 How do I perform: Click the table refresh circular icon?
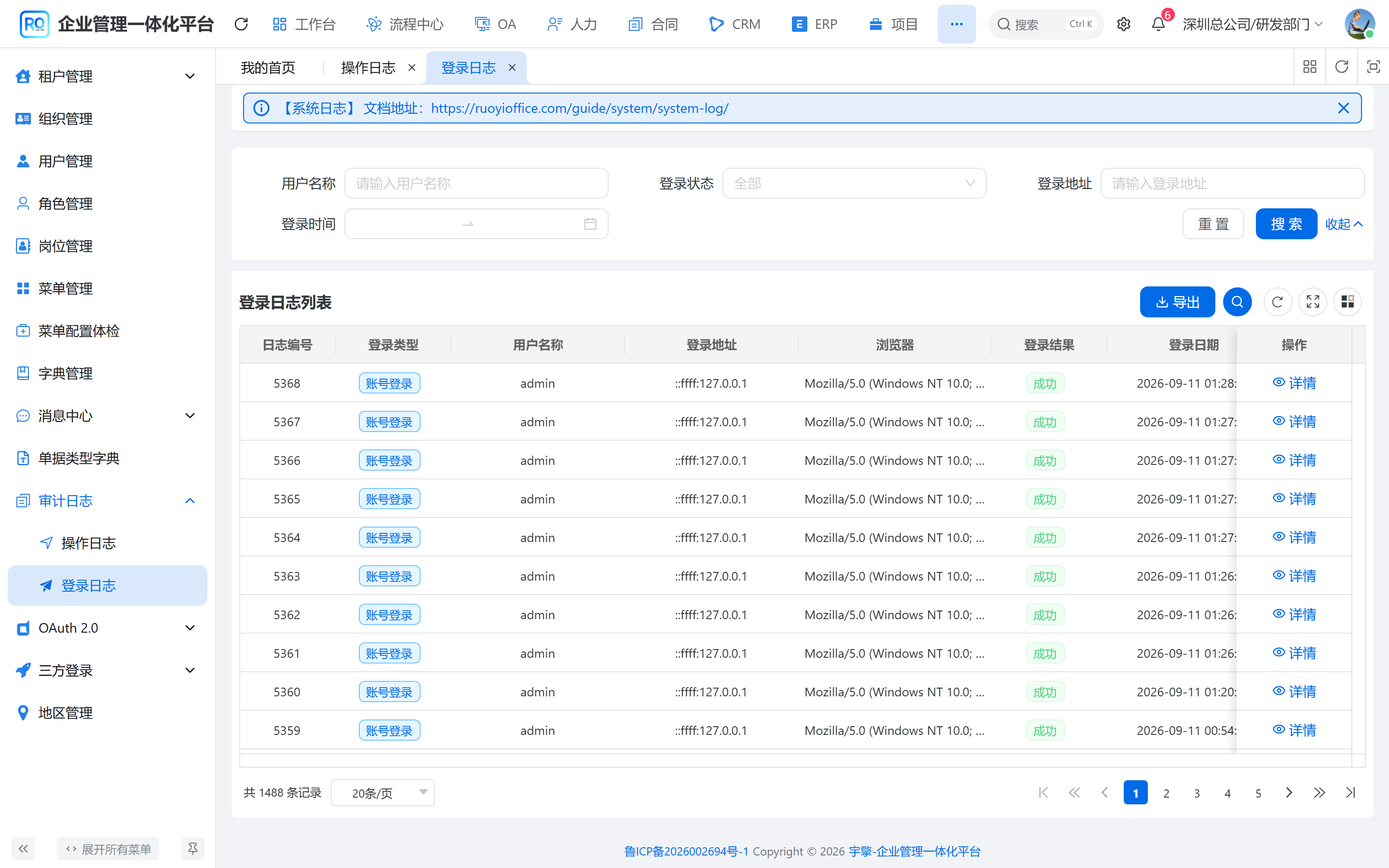(1277, 302)
